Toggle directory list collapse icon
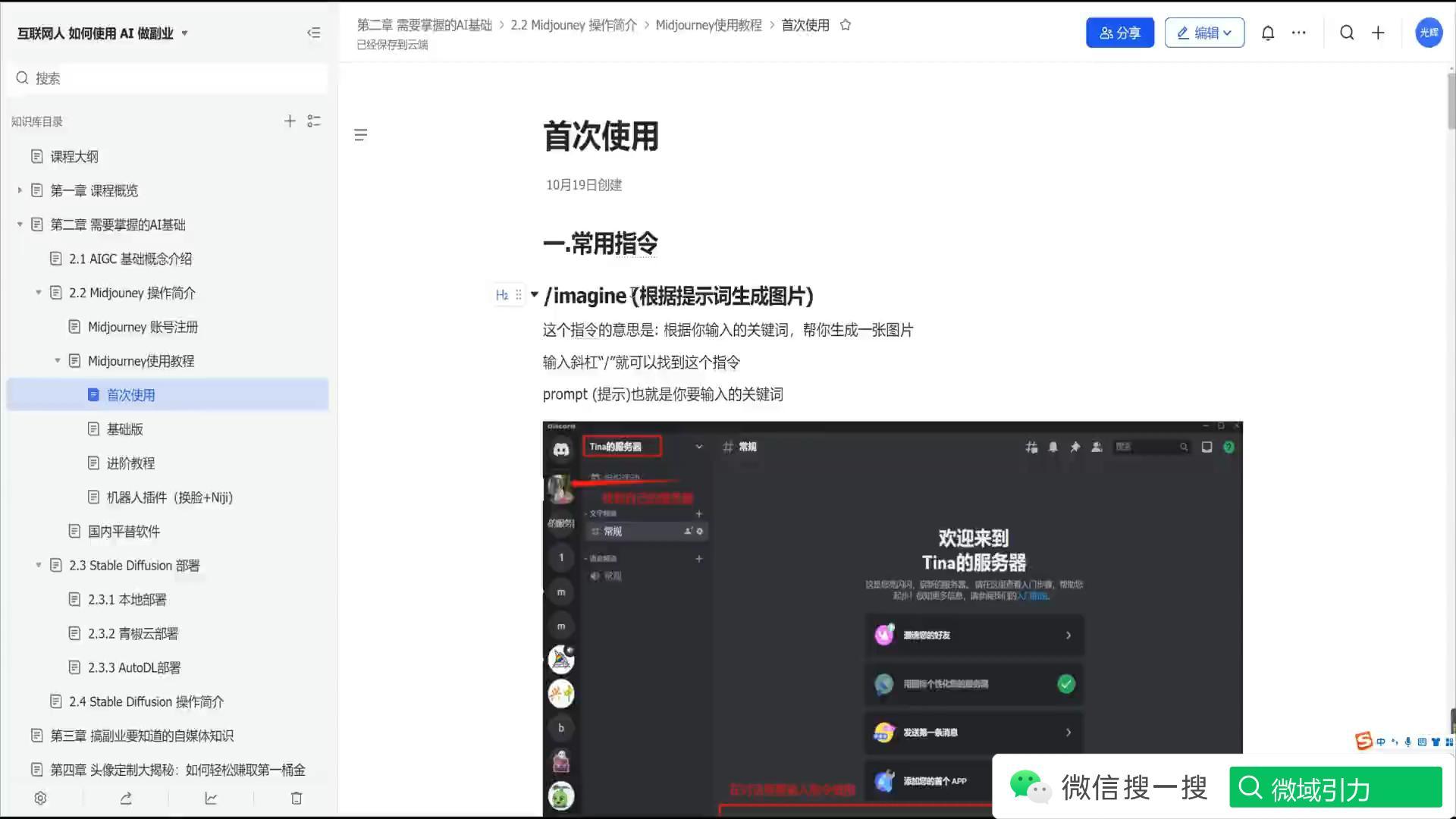Image resolution: width=1456 pixels, height=819 pixels. pos(314,121)
